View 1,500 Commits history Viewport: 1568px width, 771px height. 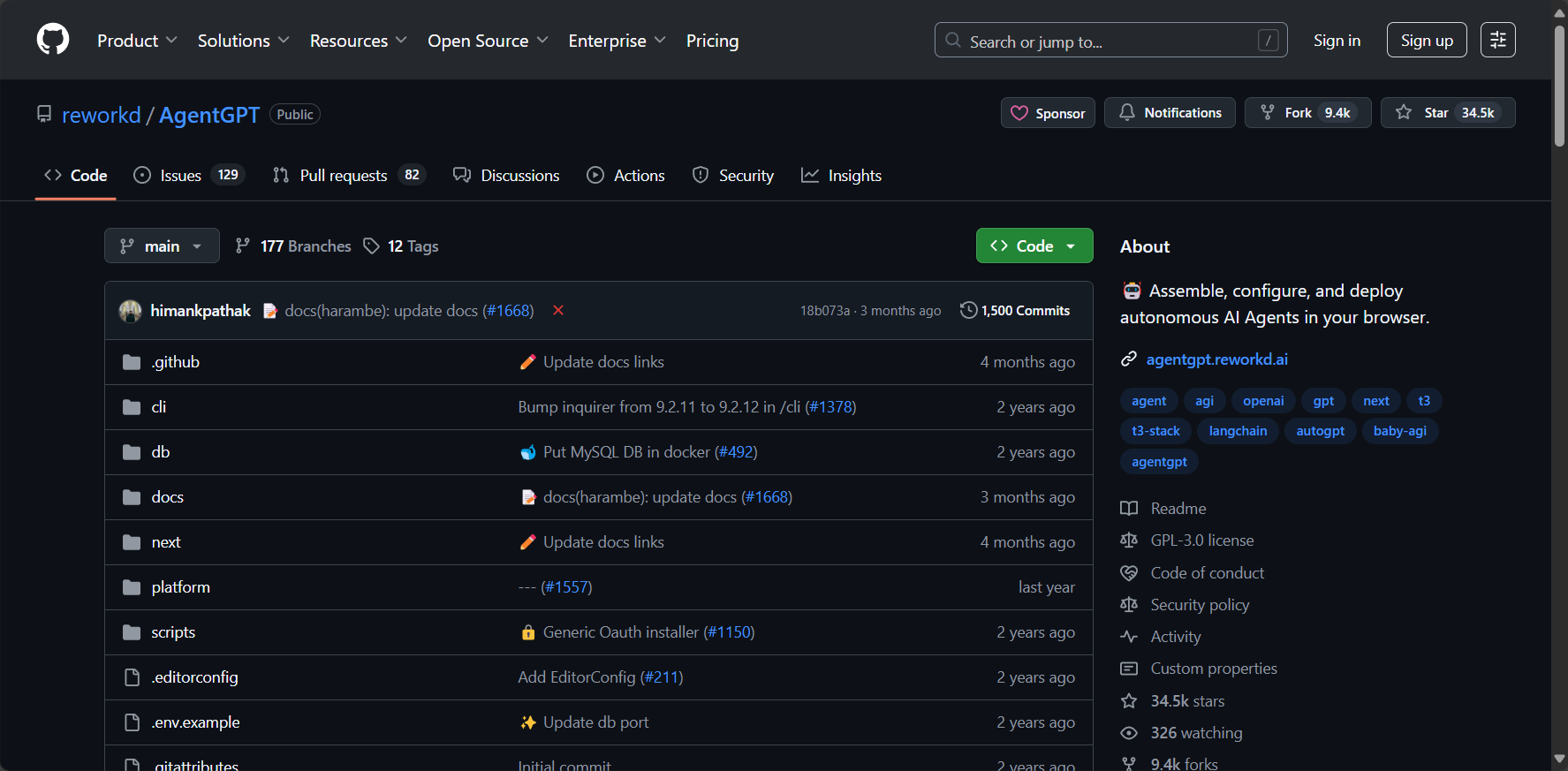1015,310
